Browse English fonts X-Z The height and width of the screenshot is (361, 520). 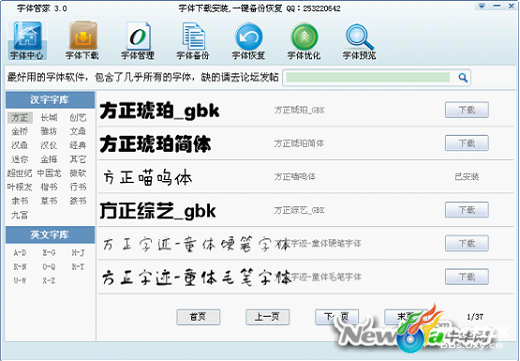(x=49, y=281)
